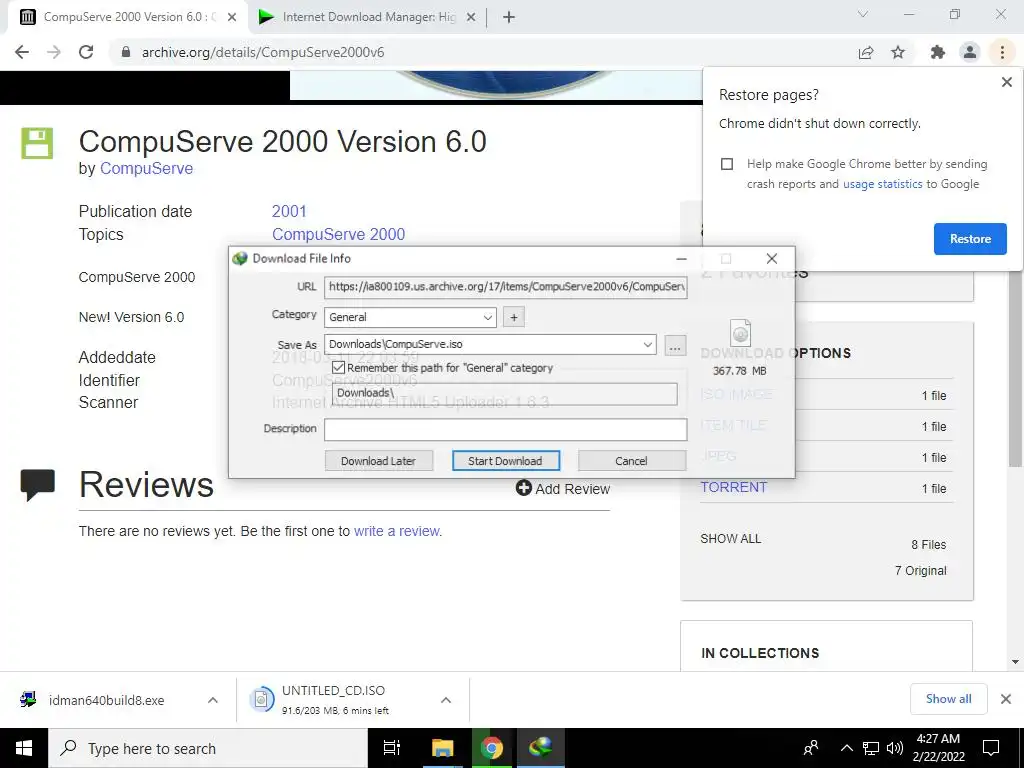Expand the Save As path dropdown arrow
This screenshot has height=768, width=1024.
[648, 345]
